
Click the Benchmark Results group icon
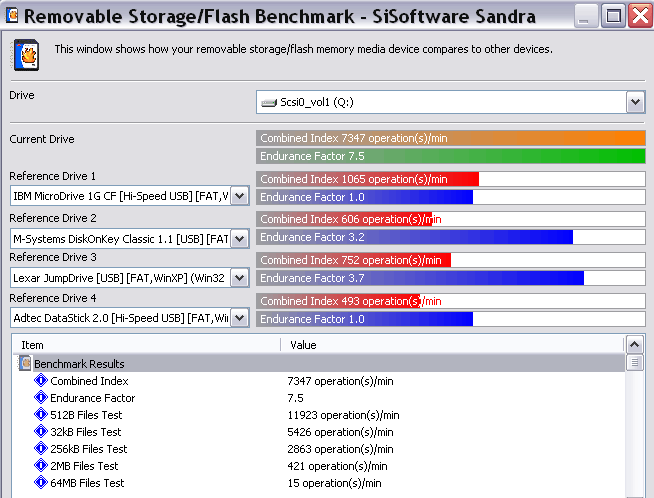point(25,363)
